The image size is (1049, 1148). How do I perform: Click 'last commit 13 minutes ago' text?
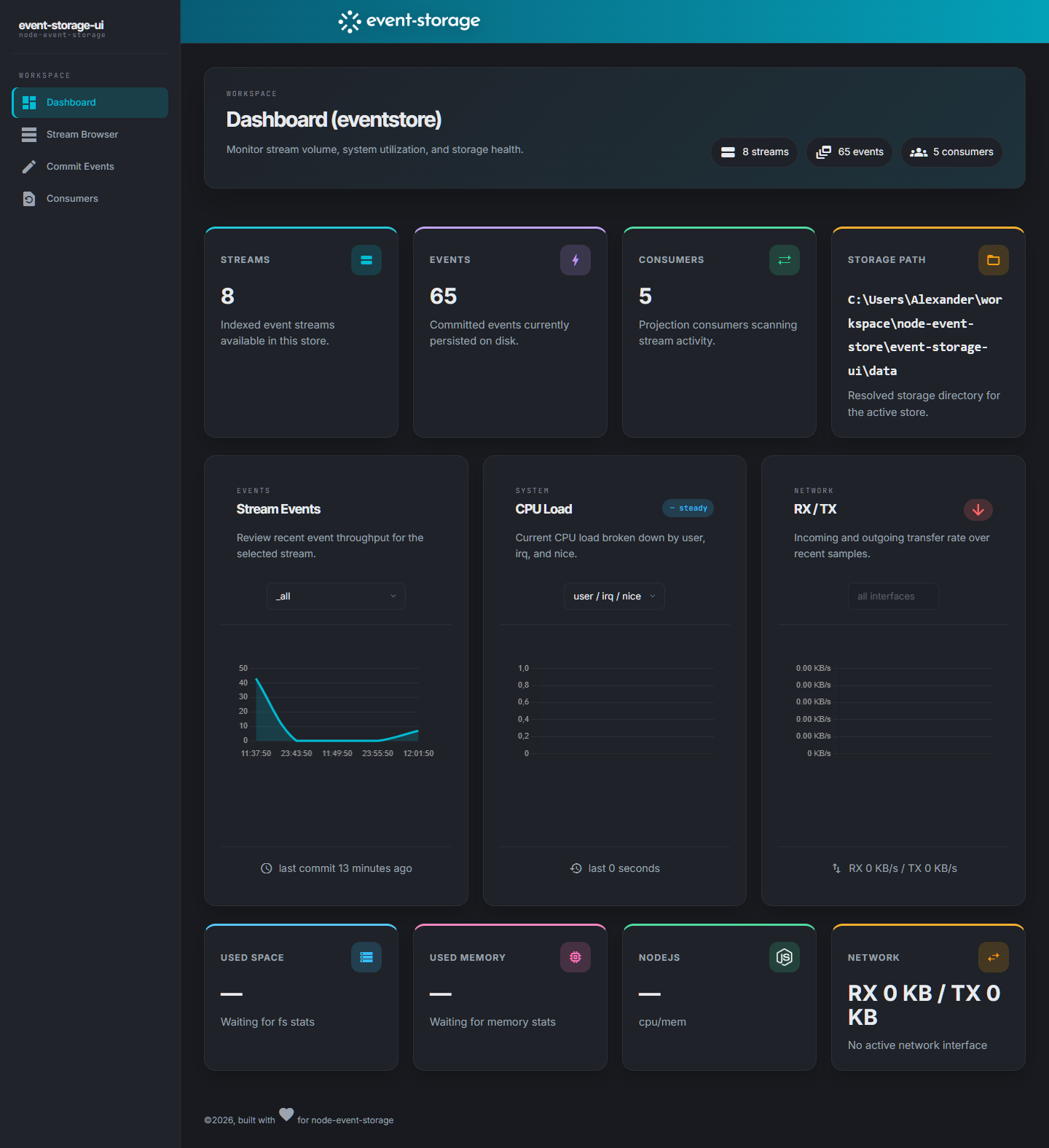[345, 868]
